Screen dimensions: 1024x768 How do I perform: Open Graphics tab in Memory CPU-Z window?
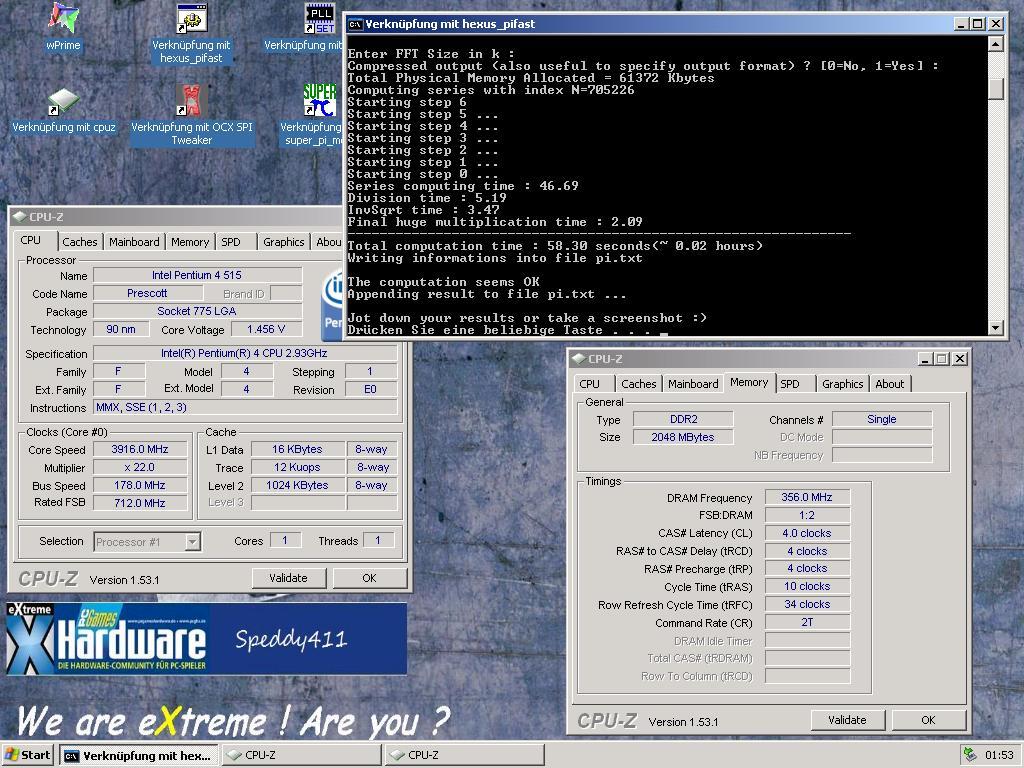pos(842,384)
